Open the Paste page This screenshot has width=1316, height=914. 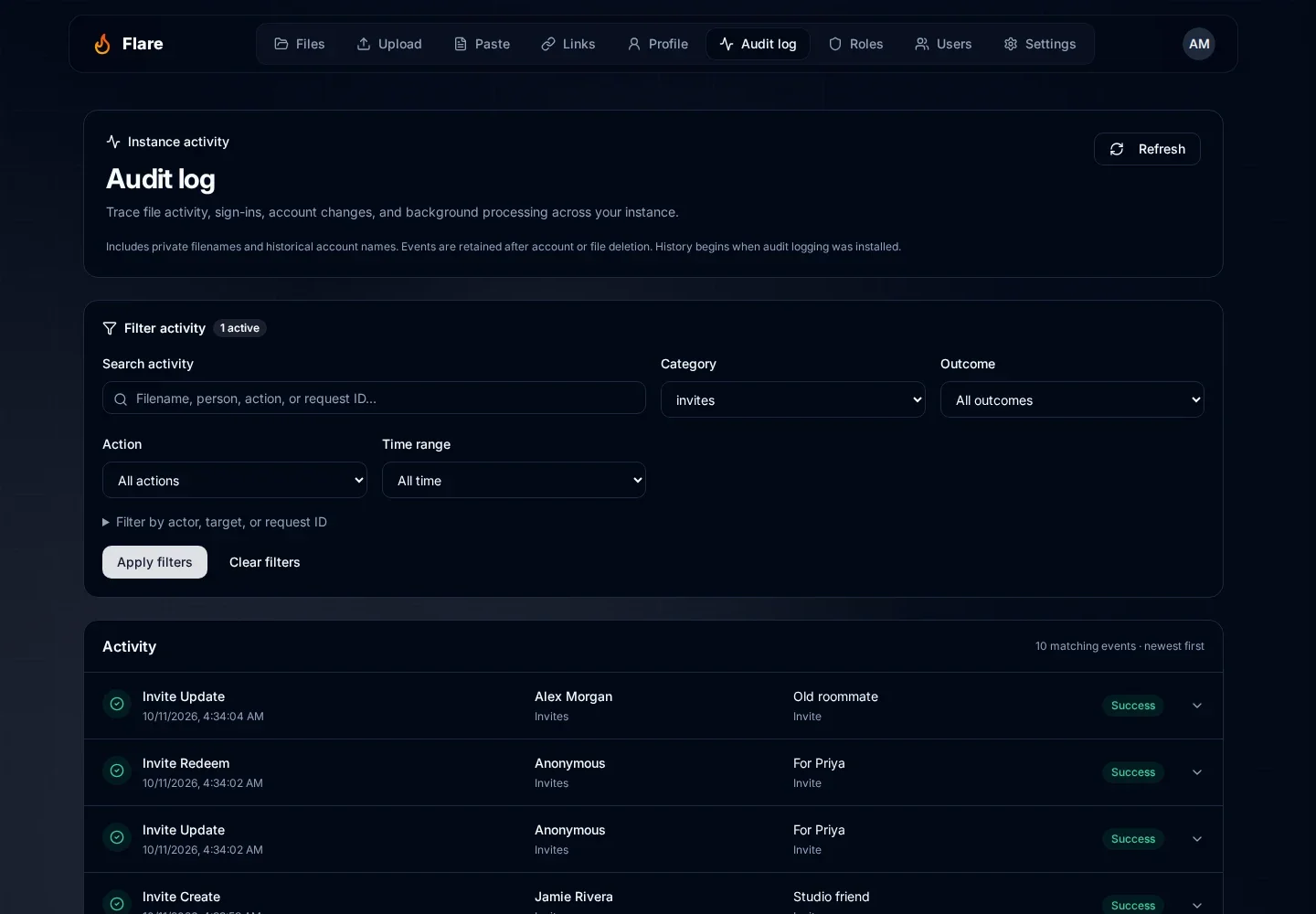pos(483,44)
